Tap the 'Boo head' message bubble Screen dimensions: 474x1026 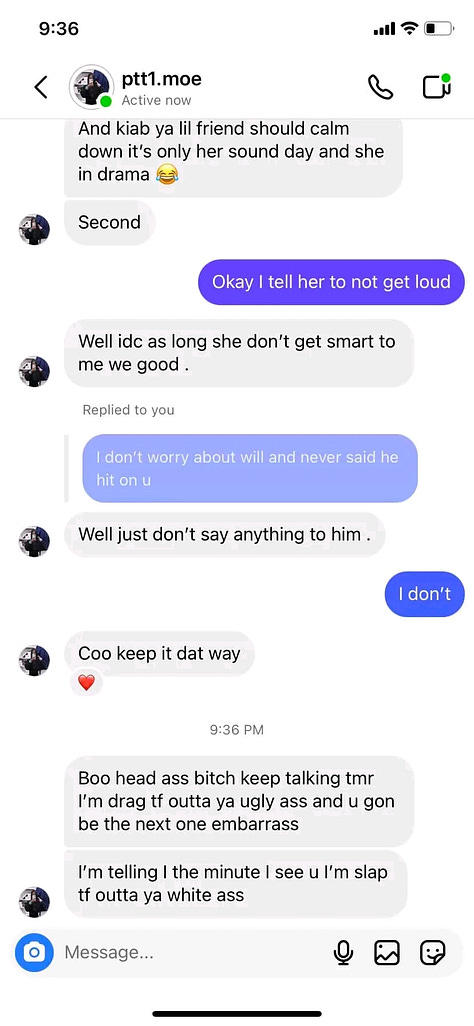click(x=239, y=801)
